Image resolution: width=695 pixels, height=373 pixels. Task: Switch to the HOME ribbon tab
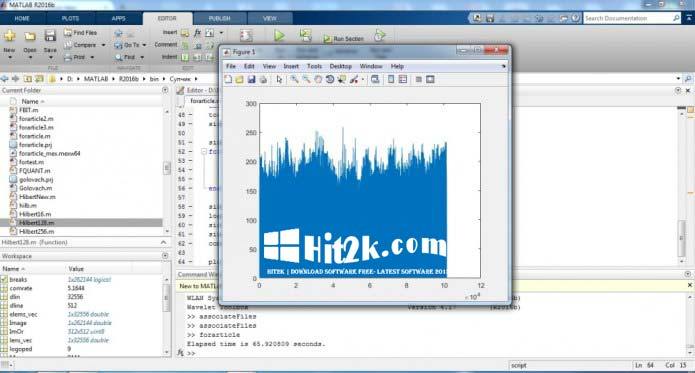22,19
